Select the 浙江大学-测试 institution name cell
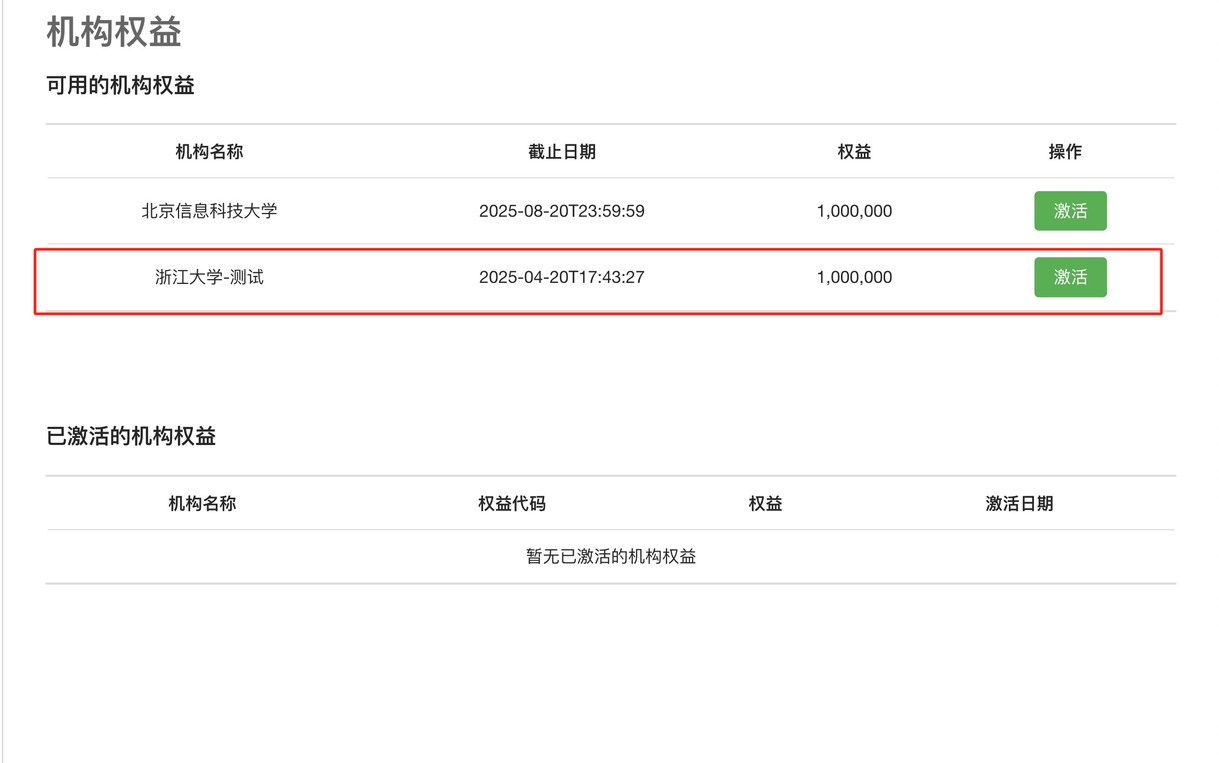The image size is (1219, 763). (209, 277)
